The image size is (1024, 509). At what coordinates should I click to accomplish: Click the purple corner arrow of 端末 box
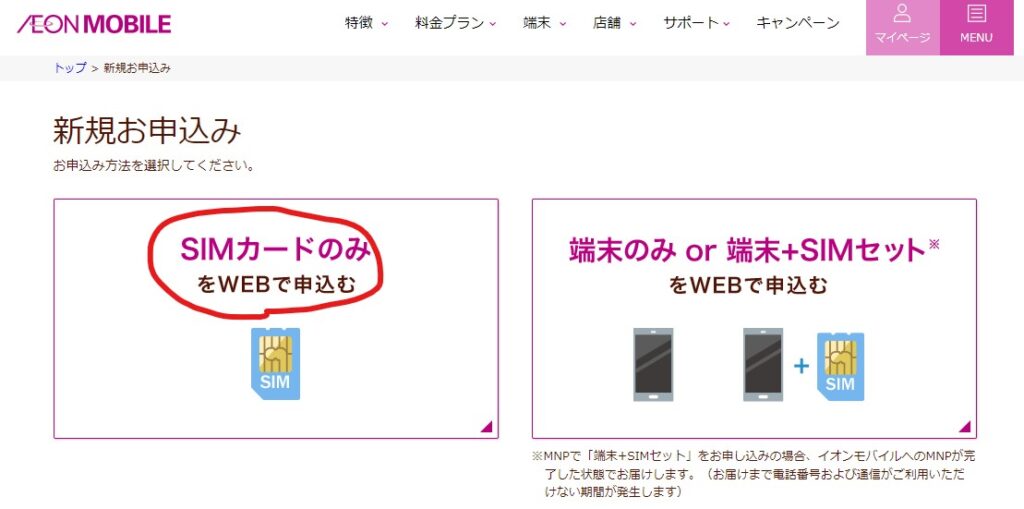tap(965, 427)
